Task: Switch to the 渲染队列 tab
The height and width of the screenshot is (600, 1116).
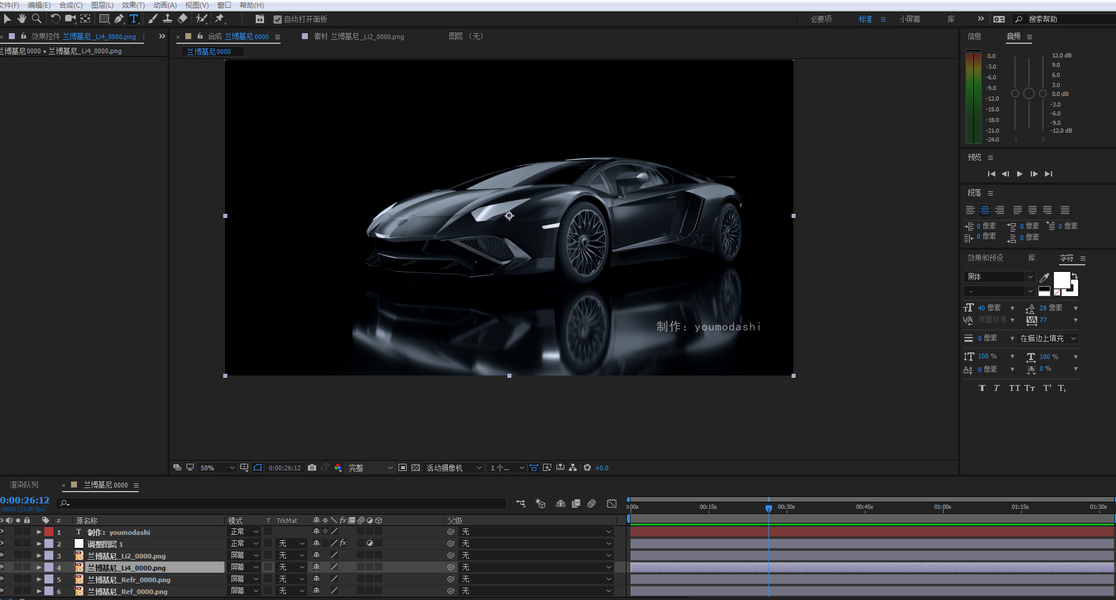Action: [24, 485]
